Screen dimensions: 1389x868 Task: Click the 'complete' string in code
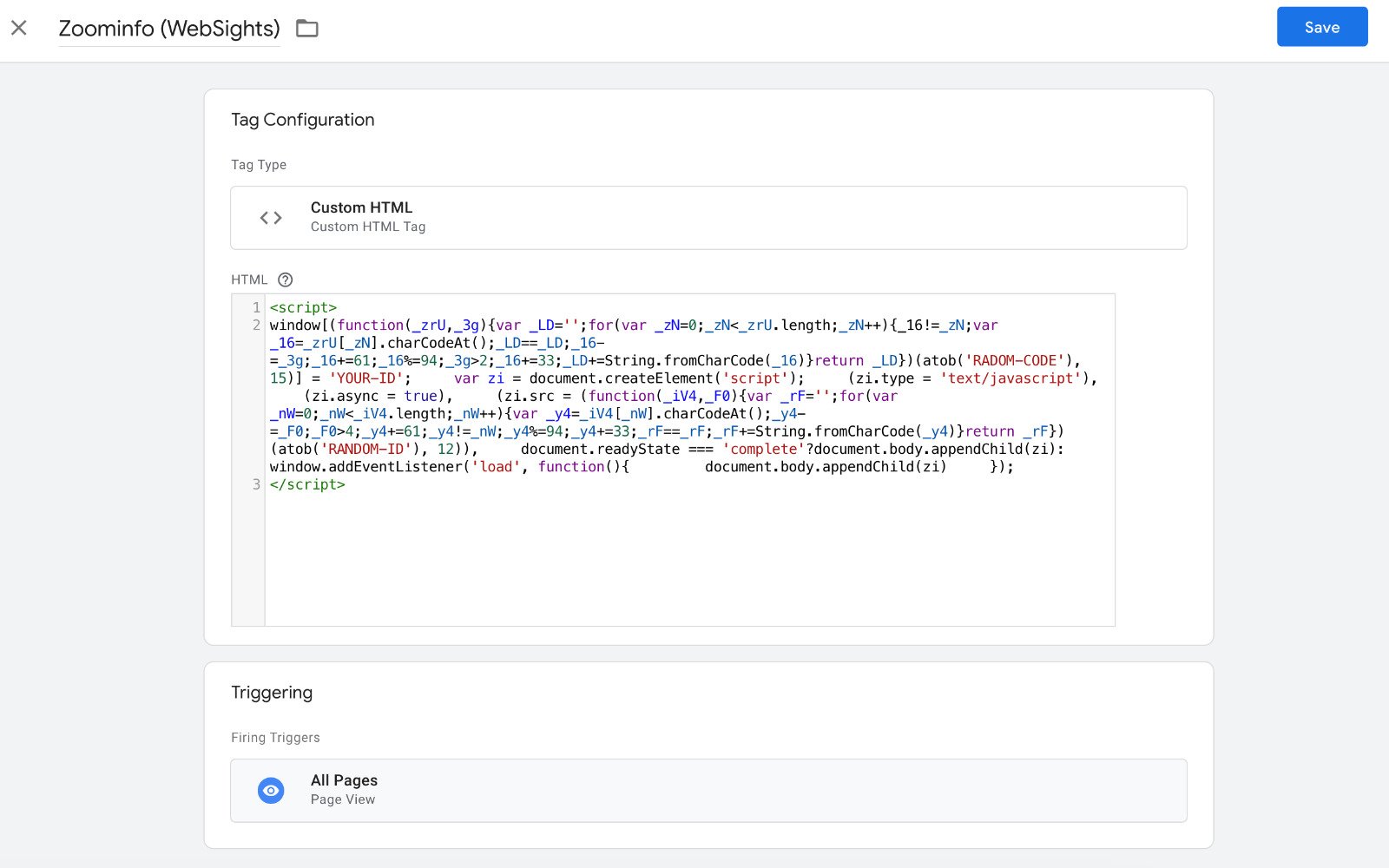764,449
